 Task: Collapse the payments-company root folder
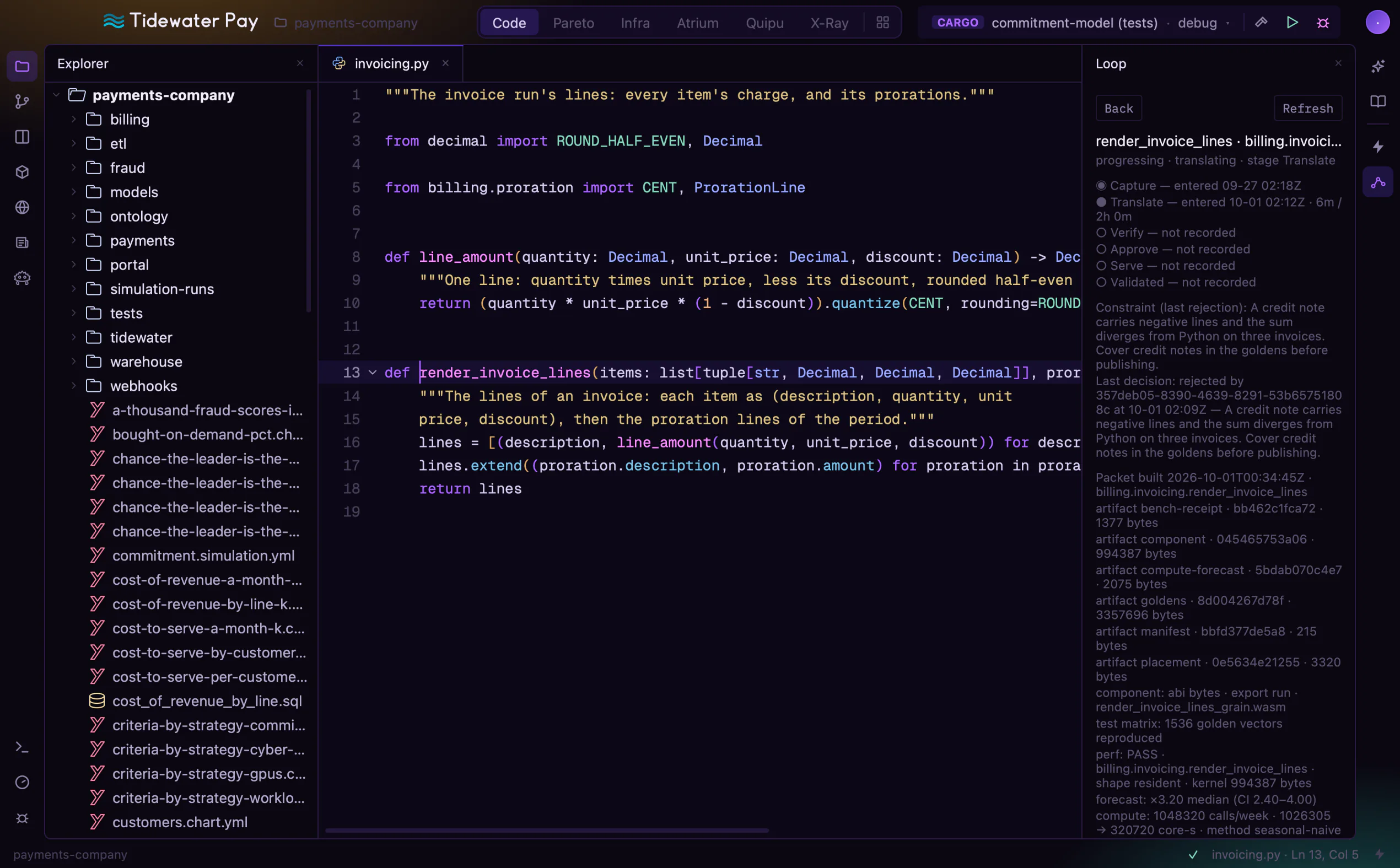tap(56, 95)
